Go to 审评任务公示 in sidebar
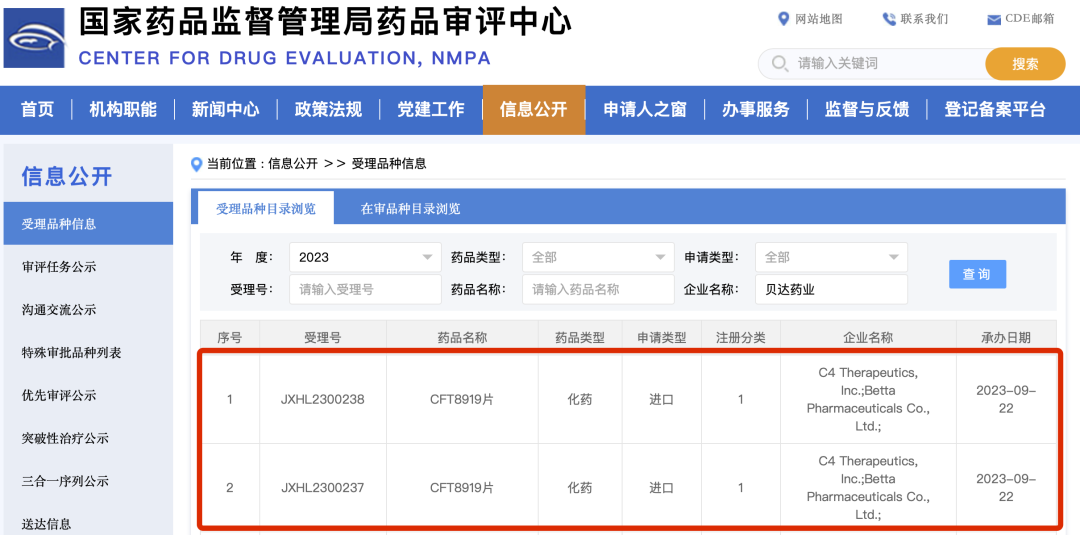Image resolution: width=1080 pixels, height=535 pixels. [59, 267]
